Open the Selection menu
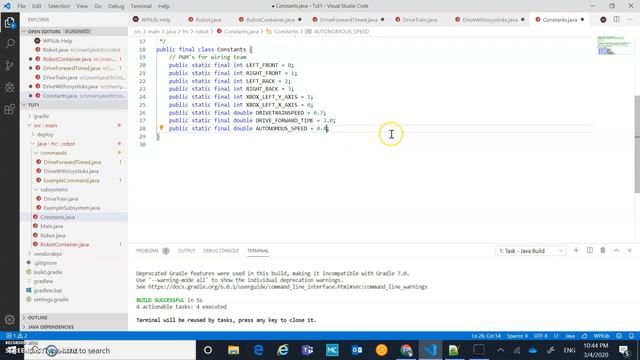640x360 pixels. [59, 6]
